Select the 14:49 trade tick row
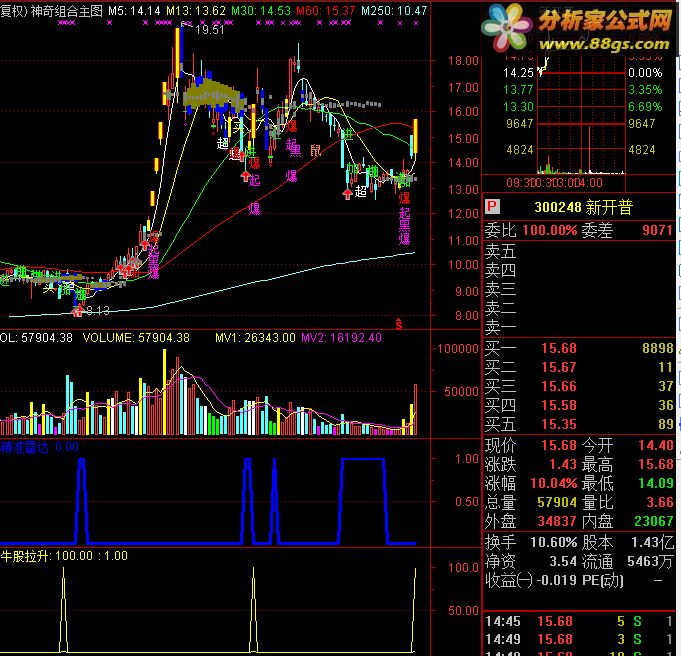 pyautogui.click(x=579, y=639)
